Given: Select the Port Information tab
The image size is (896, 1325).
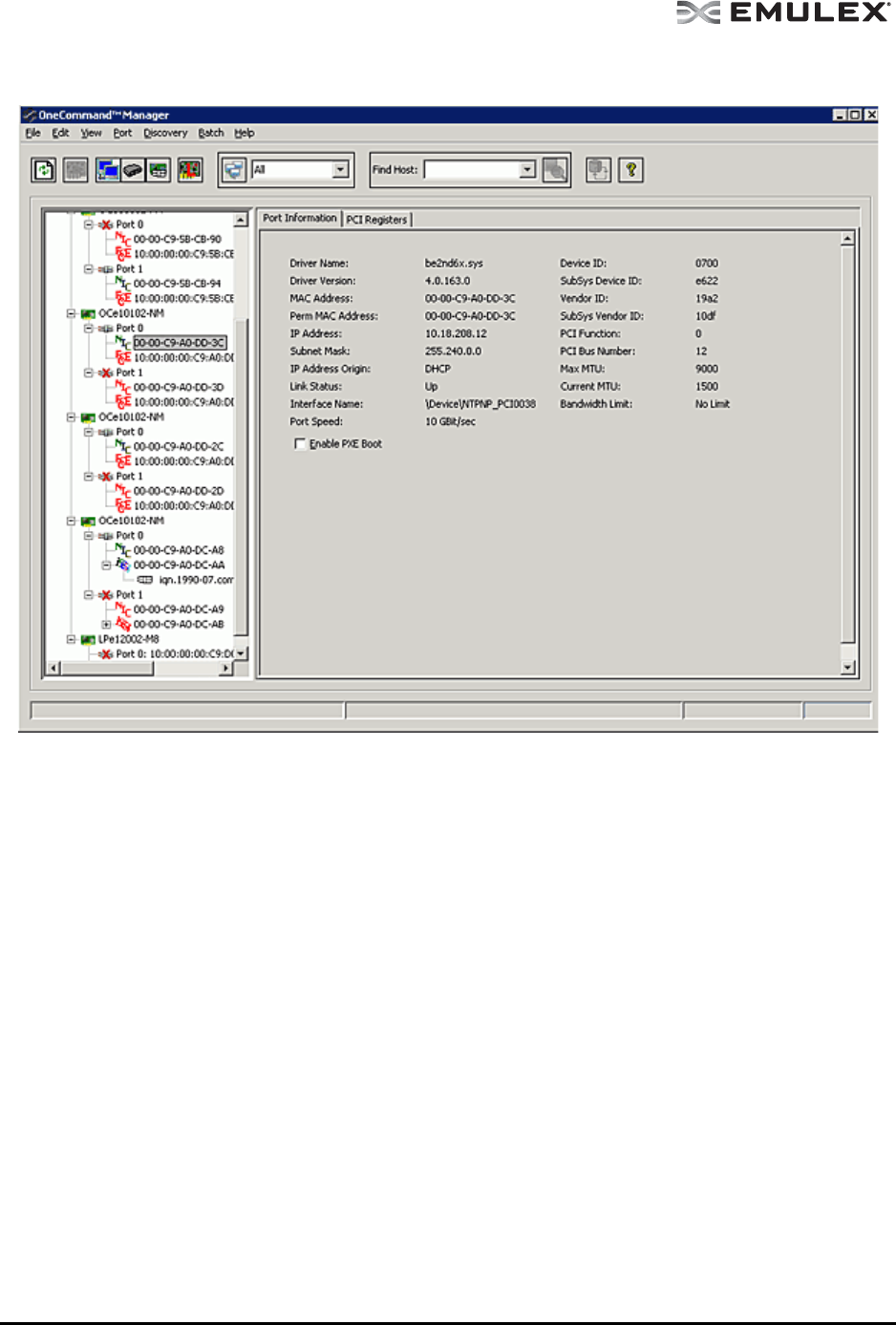Looking at the screenshot, I should pos(300,218).
